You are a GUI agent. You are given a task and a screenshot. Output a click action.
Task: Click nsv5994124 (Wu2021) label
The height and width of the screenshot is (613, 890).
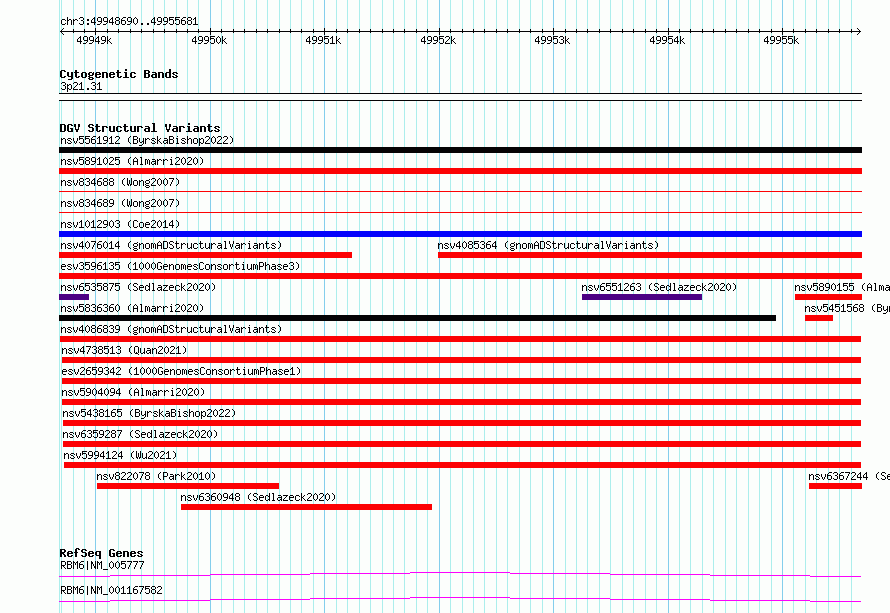(x=120, y=455)
